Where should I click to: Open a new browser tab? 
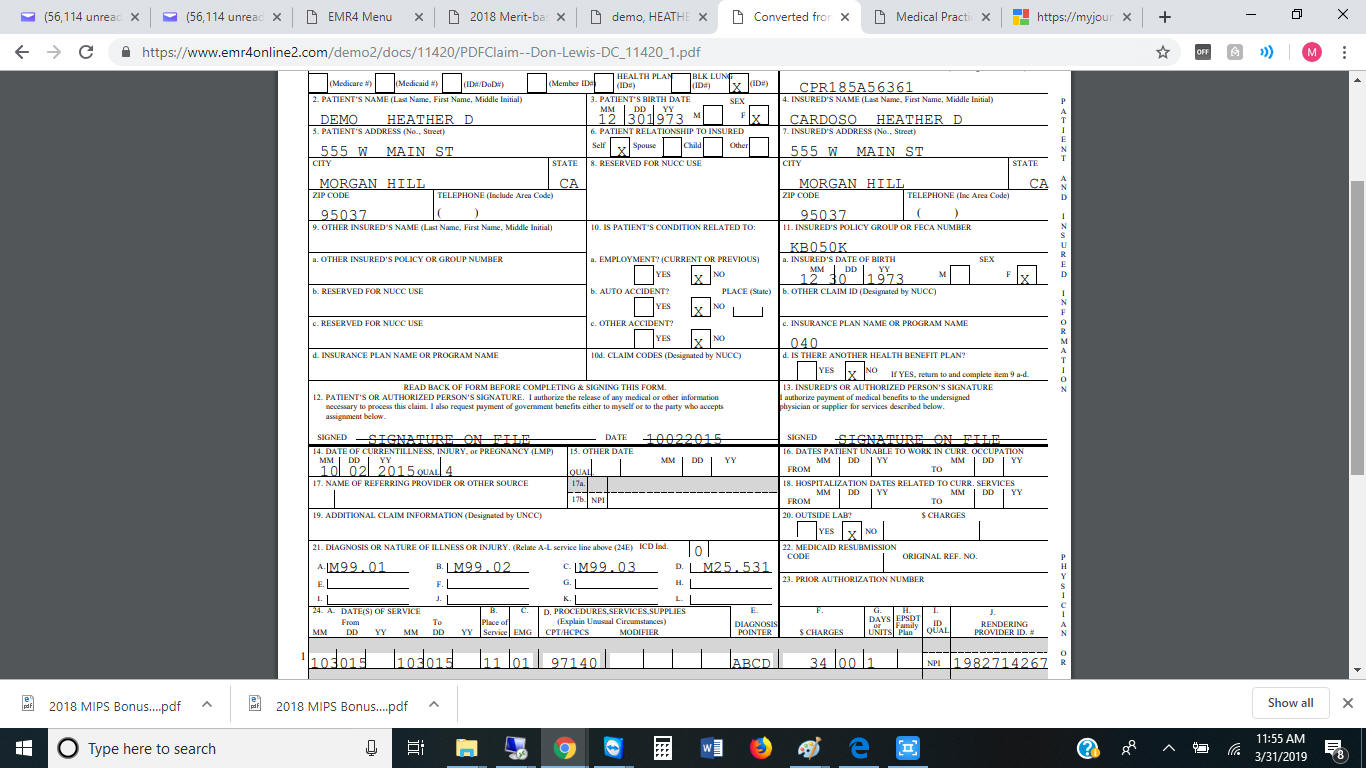pyautogui.click(x=1164, y=17)
